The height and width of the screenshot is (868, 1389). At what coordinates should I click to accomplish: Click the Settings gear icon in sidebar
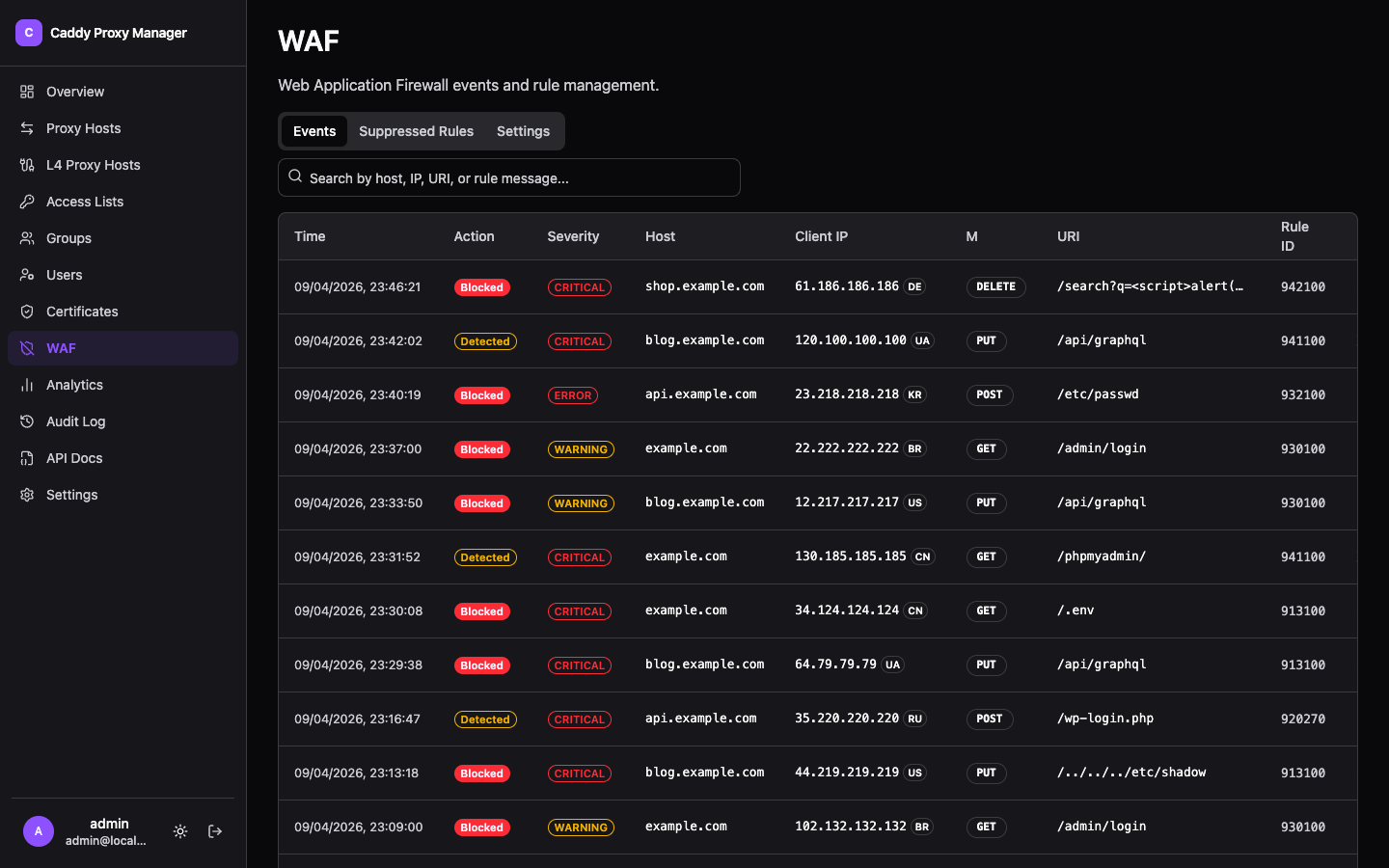point(27,495)
